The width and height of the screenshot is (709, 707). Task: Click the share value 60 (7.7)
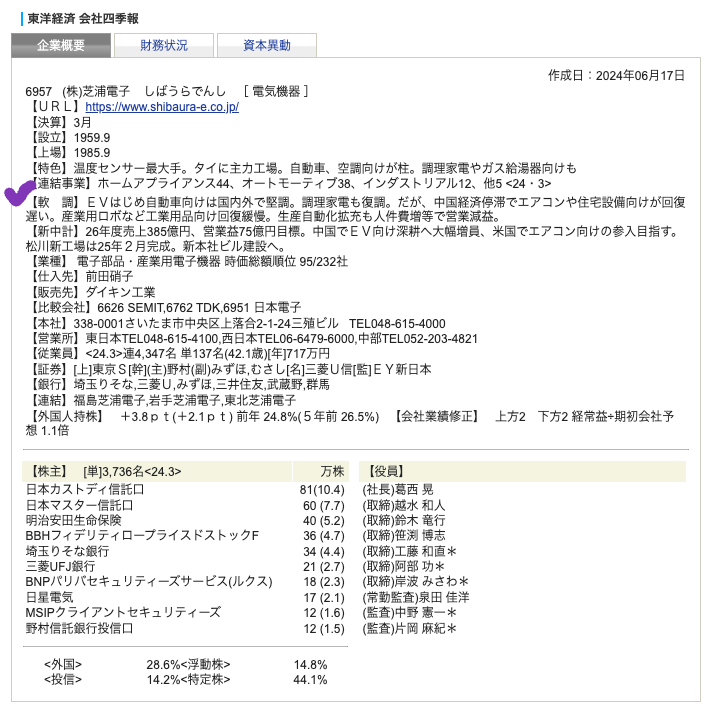point(324,505)
